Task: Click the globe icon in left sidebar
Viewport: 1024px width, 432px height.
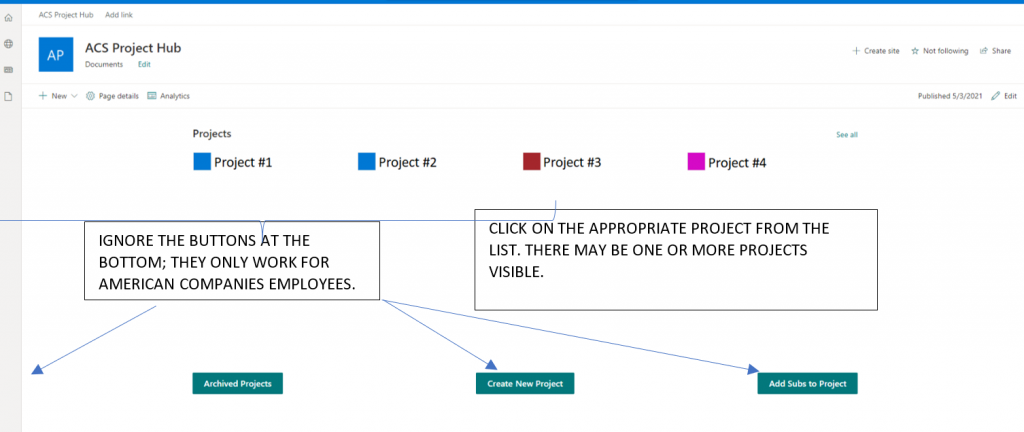Action: tap(8, 44)
